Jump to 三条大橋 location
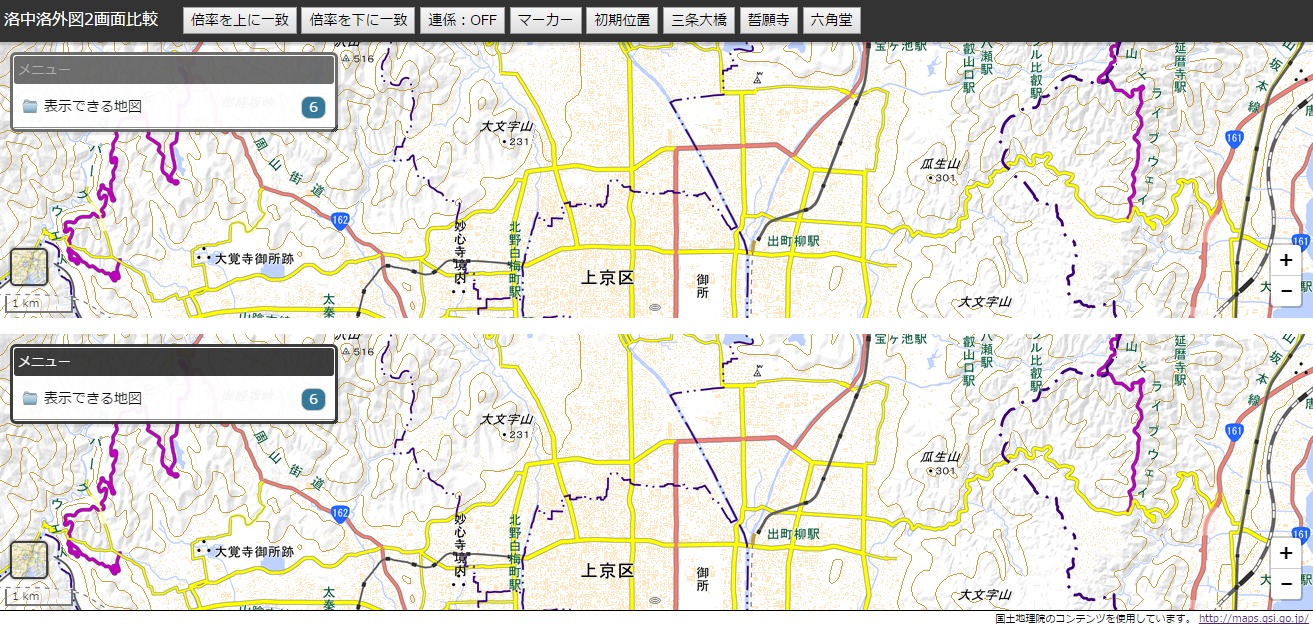Viewport: 1313px width, 643px height. [x=699, y=20]
